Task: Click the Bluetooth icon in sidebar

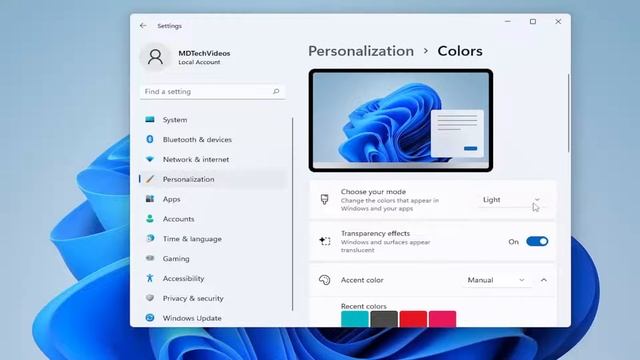Action: 150,139
